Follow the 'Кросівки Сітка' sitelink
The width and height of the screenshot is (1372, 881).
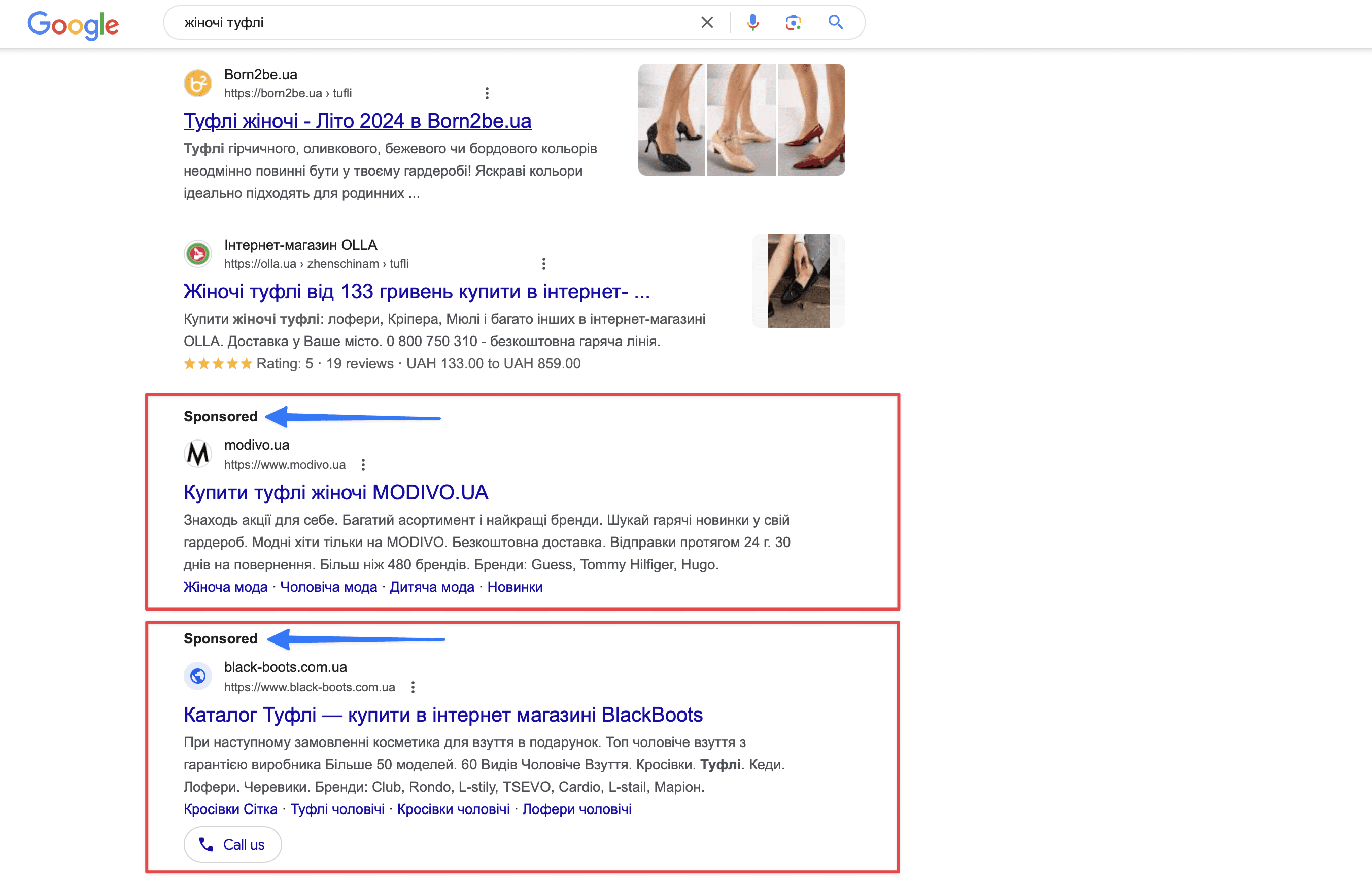(x=230, y=809)
